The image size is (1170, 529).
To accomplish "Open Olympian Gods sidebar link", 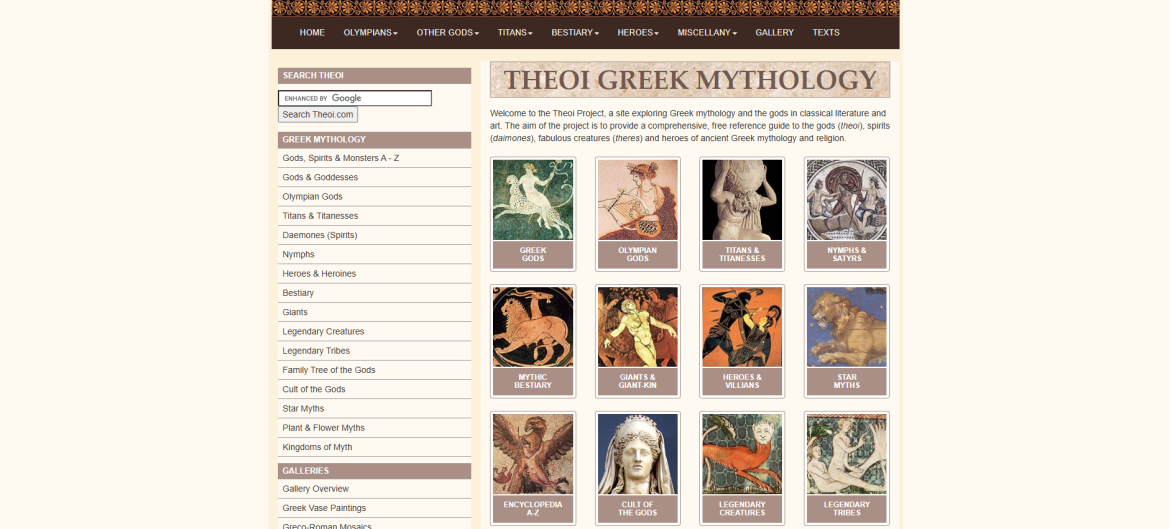I will (374, 197).
